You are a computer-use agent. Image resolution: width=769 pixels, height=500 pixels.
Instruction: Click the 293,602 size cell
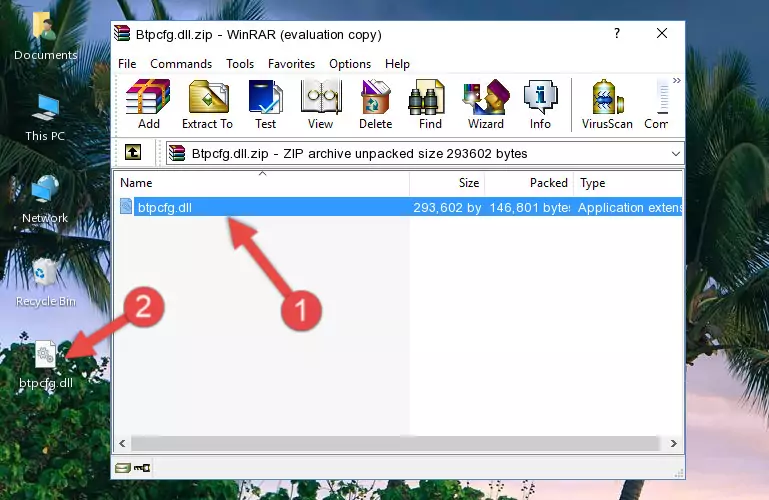coord(447,208)
